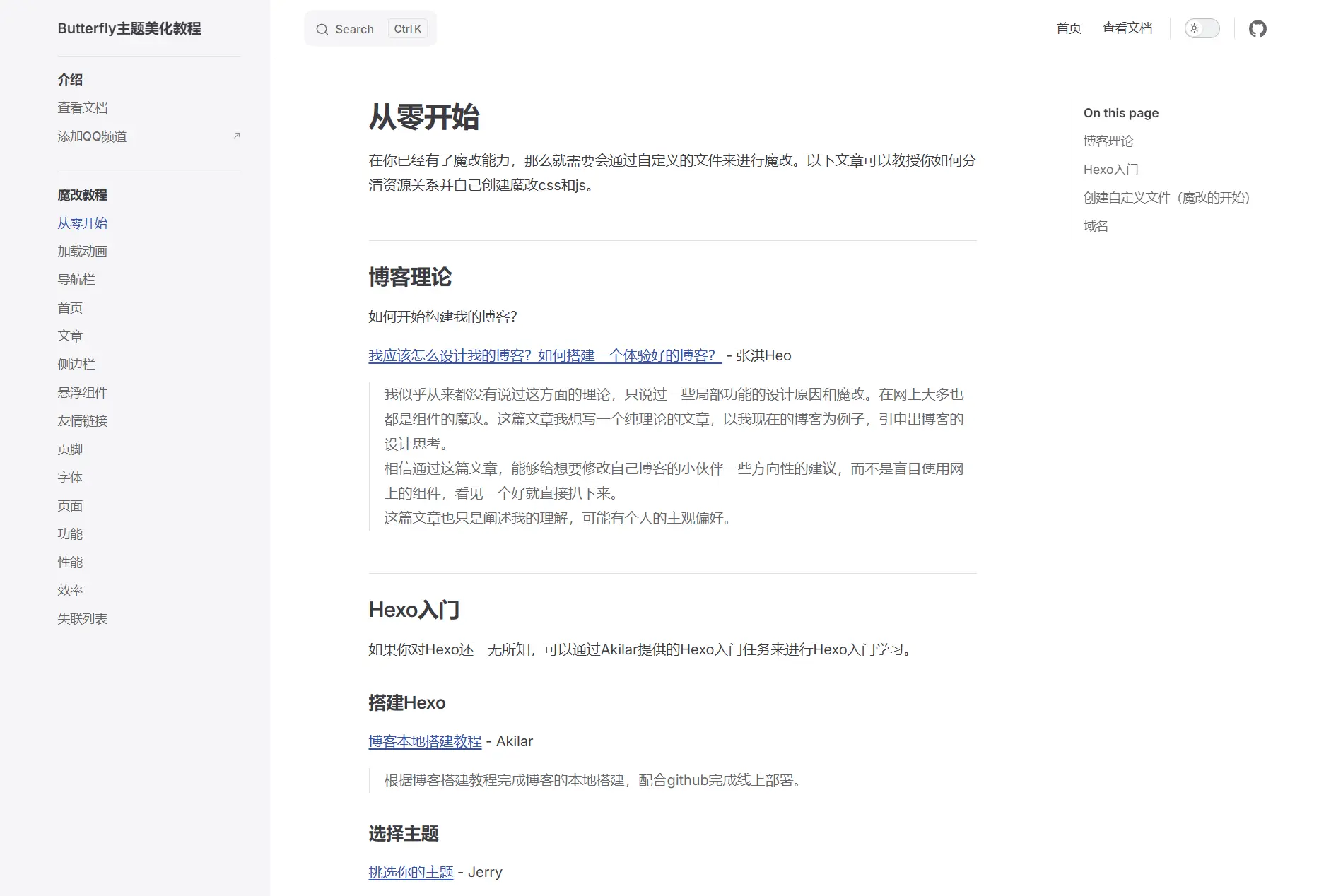Click the 挑选你的主题 link

(x=411, y=872)
